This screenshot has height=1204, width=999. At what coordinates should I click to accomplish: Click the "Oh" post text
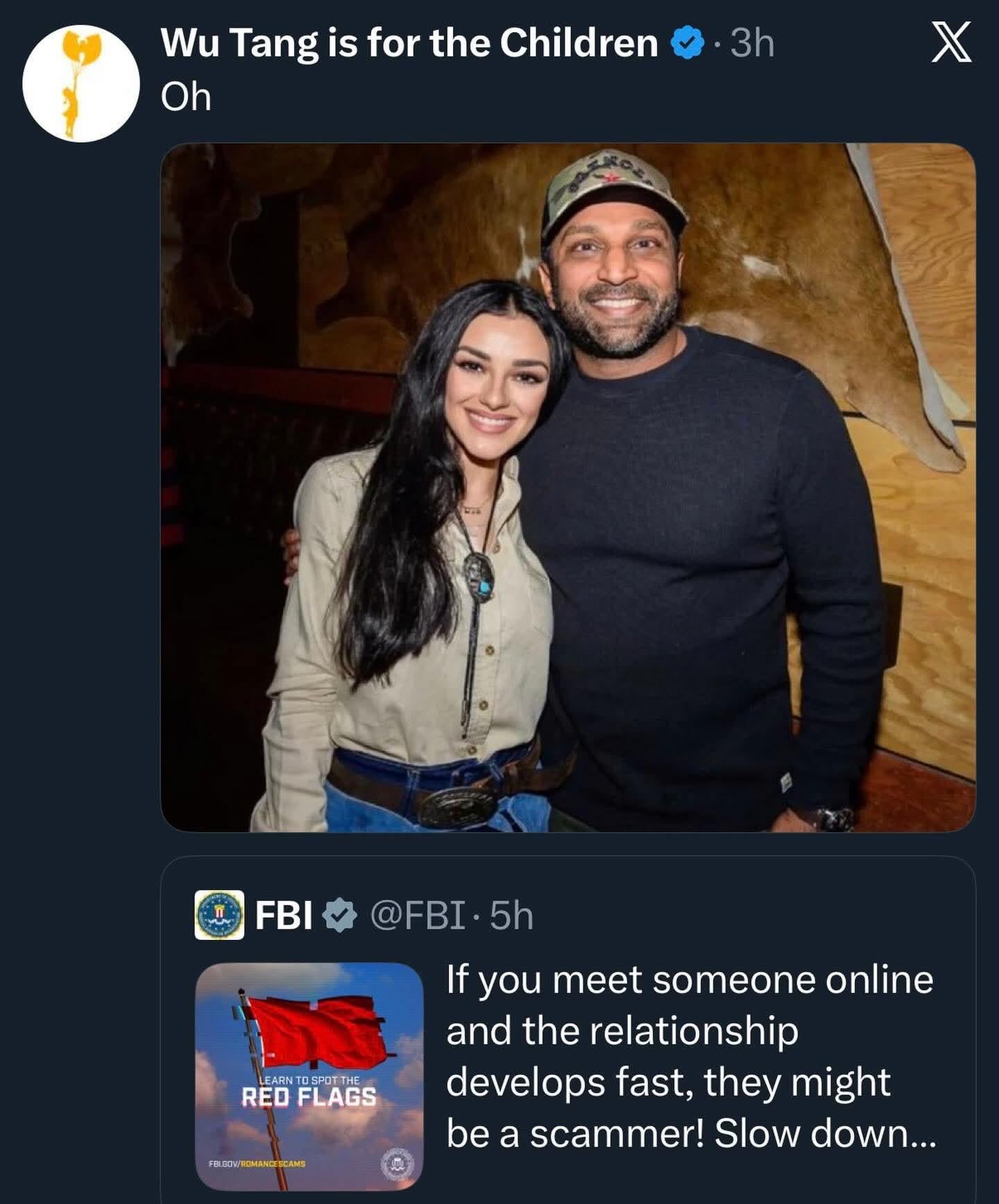point(185,97)
